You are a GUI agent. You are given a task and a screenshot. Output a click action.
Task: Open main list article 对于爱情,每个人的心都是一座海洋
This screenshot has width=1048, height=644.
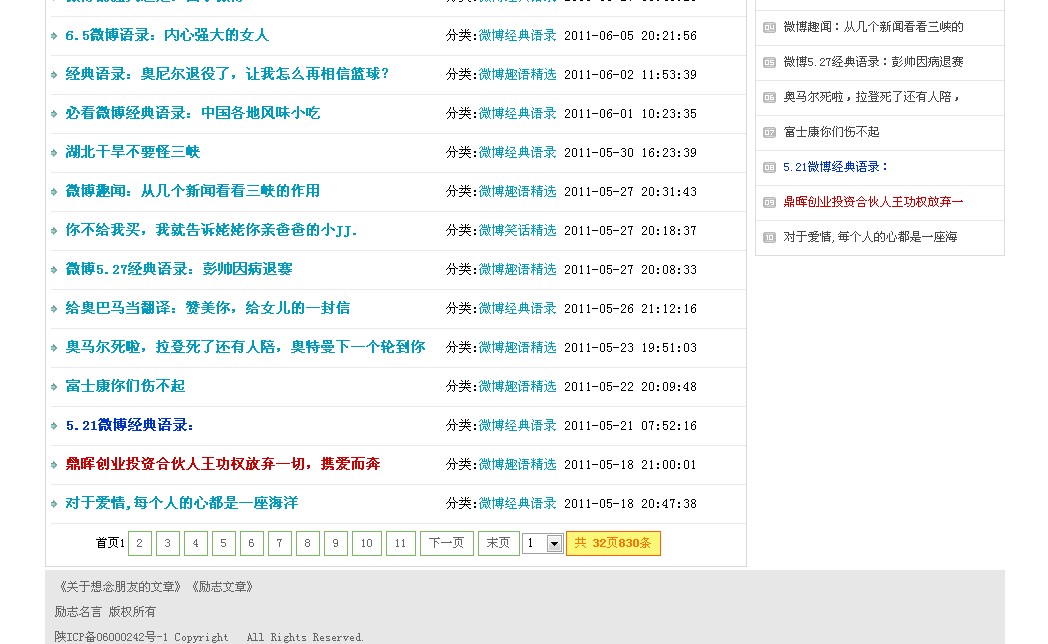coord(182,503)
